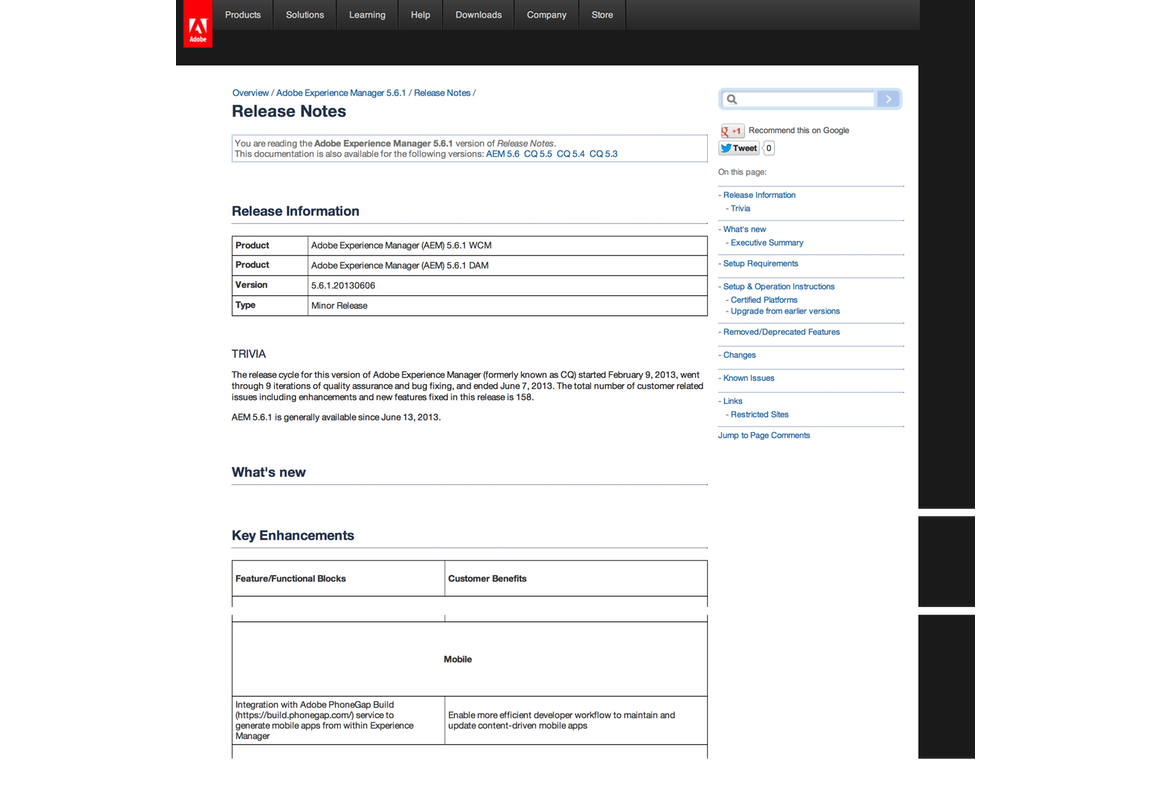Jump to Trivia sidebar link
Screen dimensions: 1152x800
coord(741,209)
